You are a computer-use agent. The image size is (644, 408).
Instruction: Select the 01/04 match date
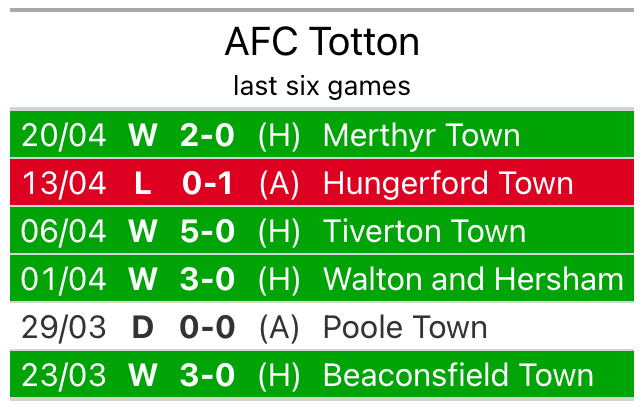[63, 279]
